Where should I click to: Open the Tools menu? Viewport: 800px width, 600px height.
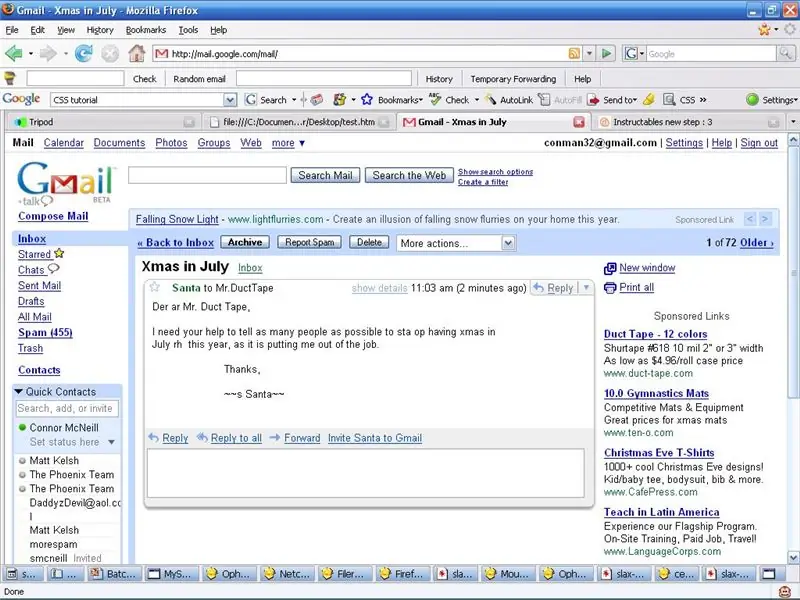point(188,30)
